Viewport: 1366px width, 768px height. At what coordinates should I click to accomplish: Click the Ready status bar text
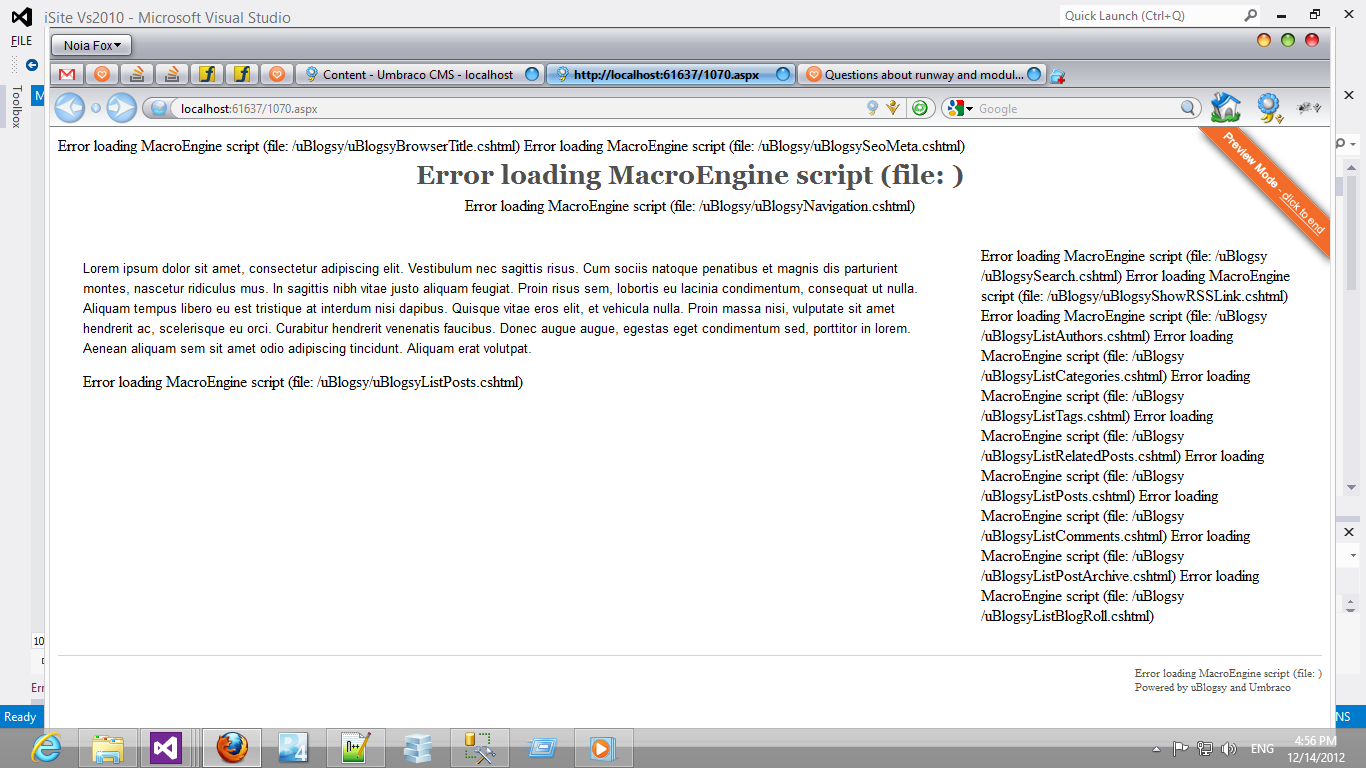20,717
